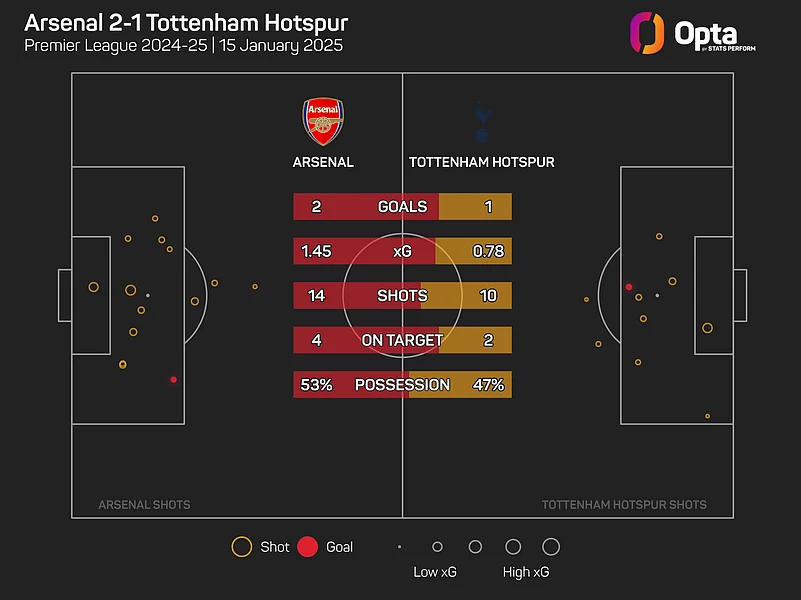Select Tottenham's largest shot circle near goal

pyautogui.click(x=707, y=328)
